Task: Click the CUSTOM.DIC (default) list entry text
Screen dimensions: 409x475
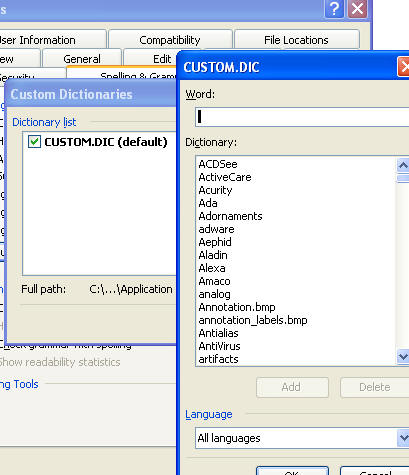Action: [106, 142]
